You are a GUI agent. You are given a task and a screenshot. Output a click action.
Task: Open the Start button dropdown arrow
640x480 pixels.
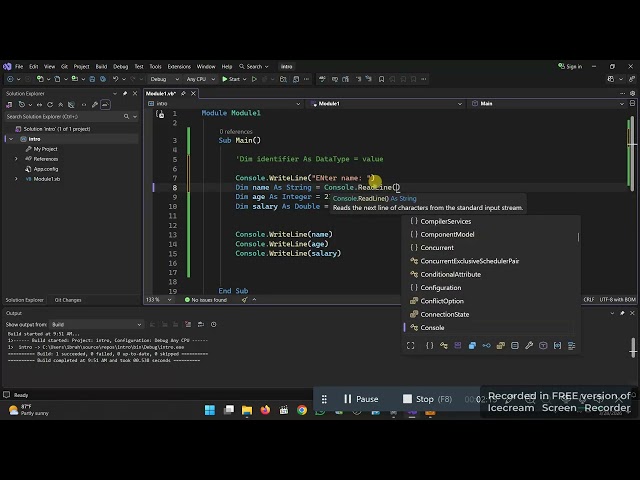244,79
